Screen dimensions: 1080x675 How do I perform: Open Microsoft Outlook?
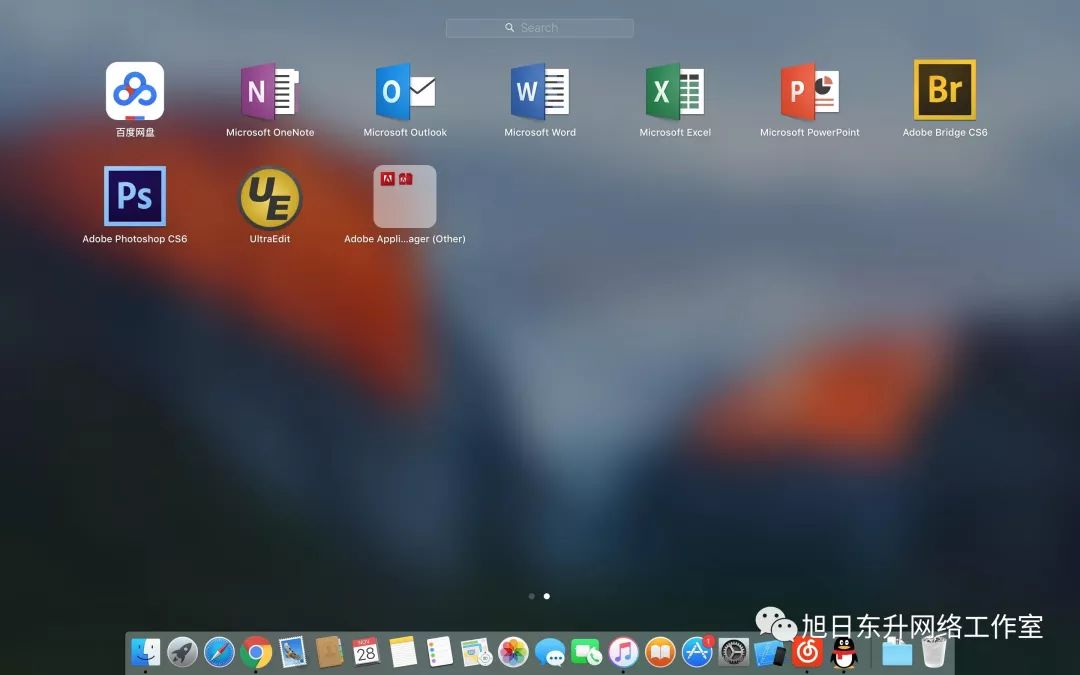coord(405,92)
